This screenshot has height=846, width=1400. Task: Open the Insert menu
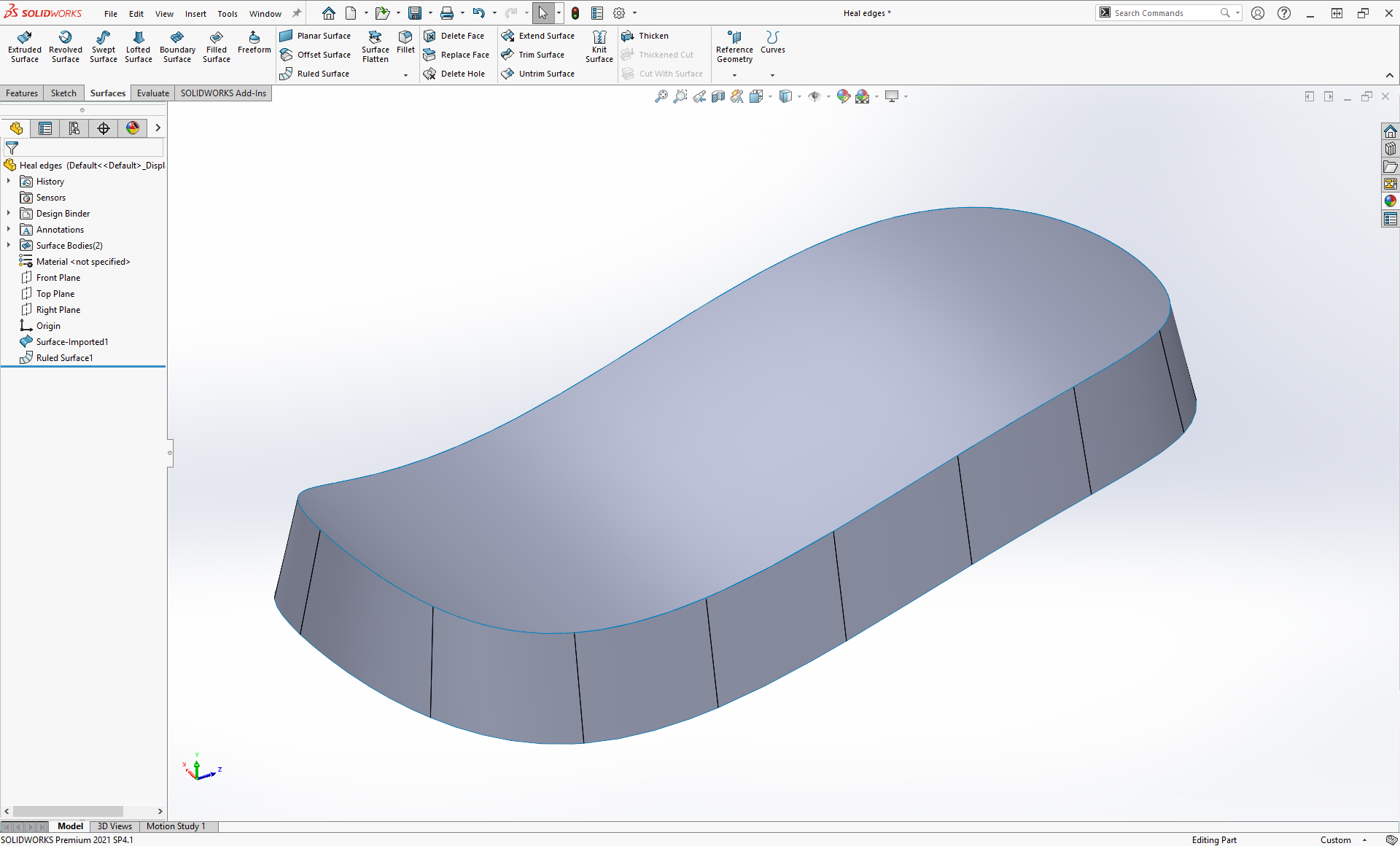click(x=195, y=14)
